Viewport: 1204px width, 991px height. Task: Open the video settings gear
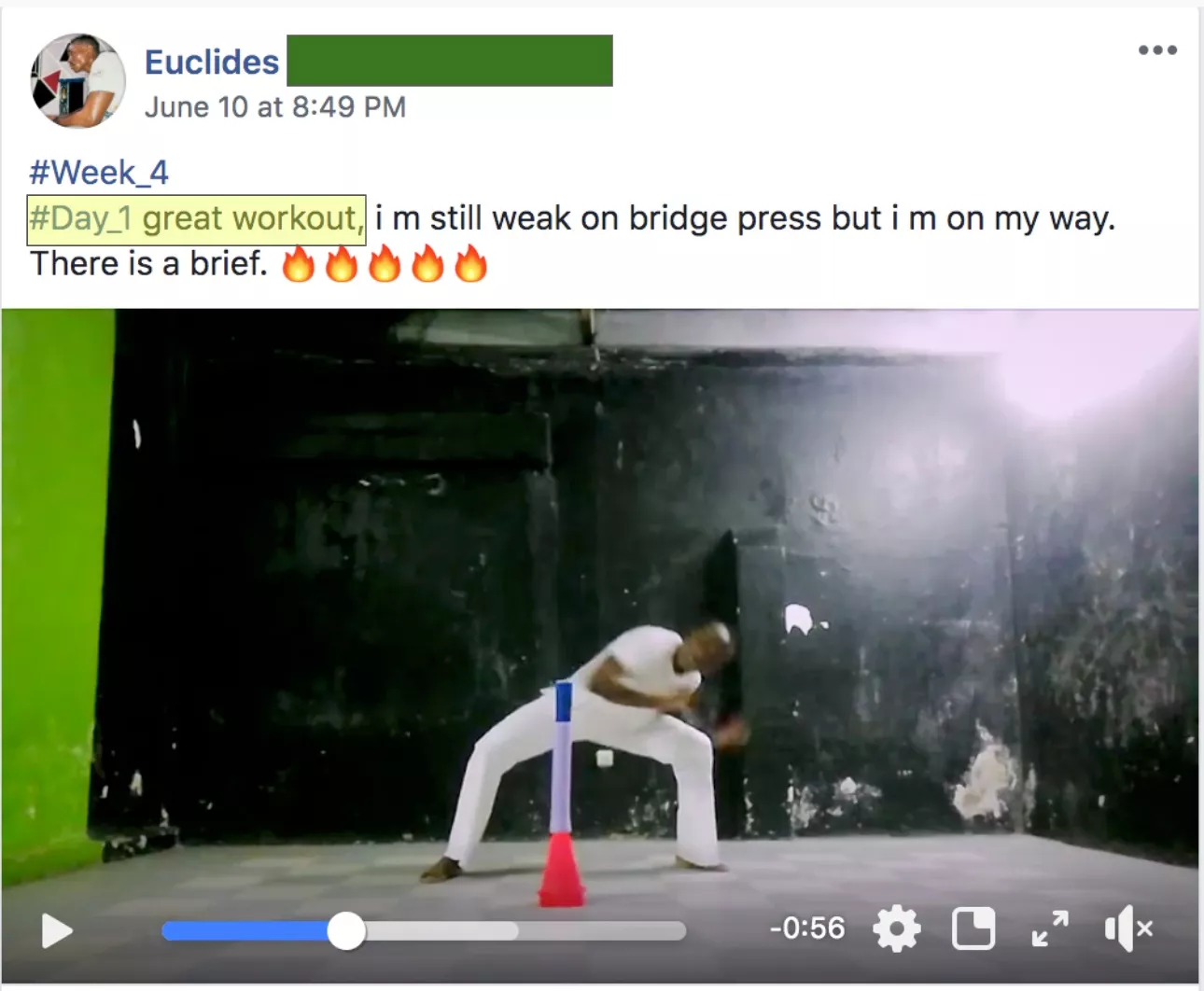click(x=897, y=928)
